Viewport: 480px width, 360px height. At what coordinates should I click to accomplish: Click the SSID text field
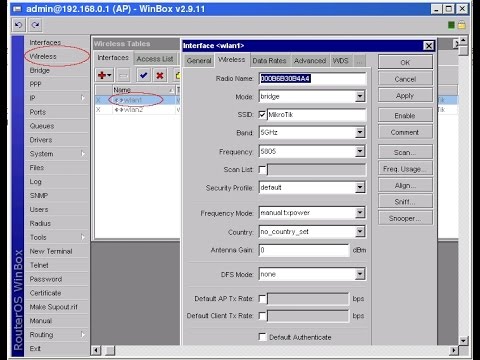[x=316, y=115]
